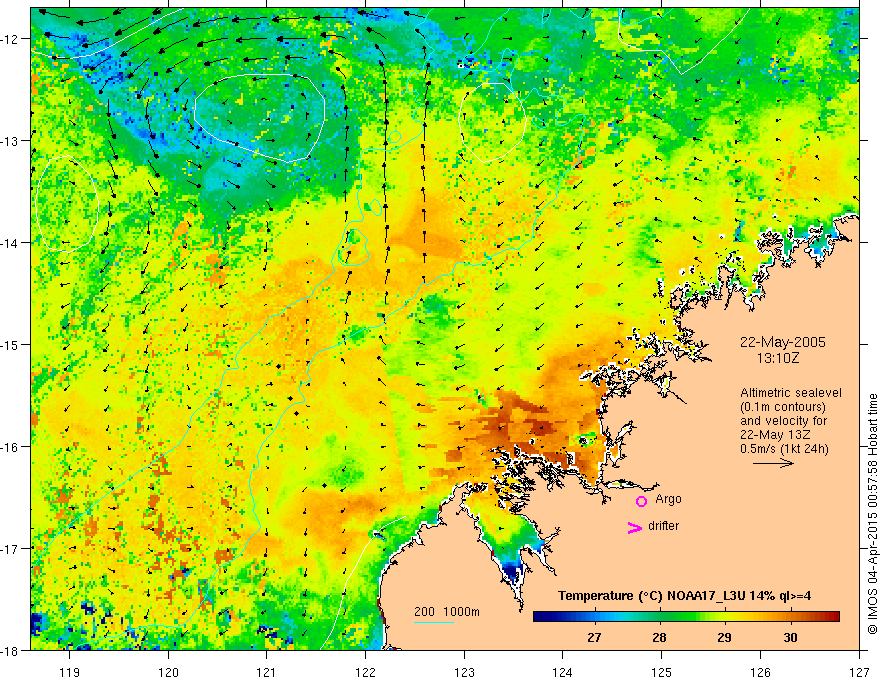880x680 pixels.
Task: Click the 'and velocity for' caption line
Action: coord(783,421)
